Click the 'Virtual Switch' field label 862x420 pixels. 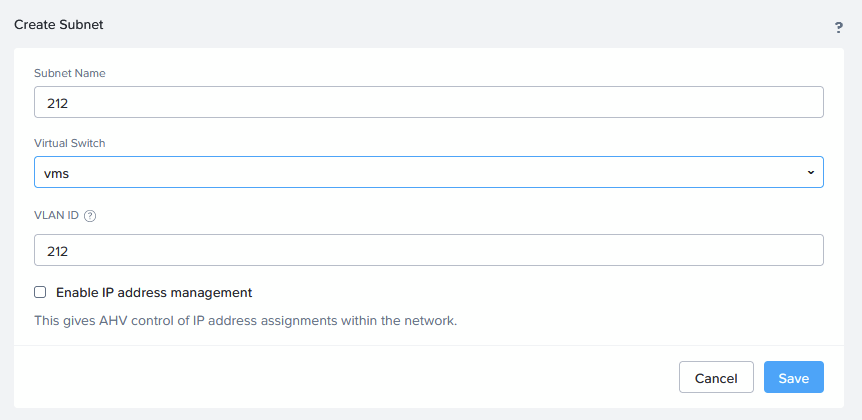(70, 143)
